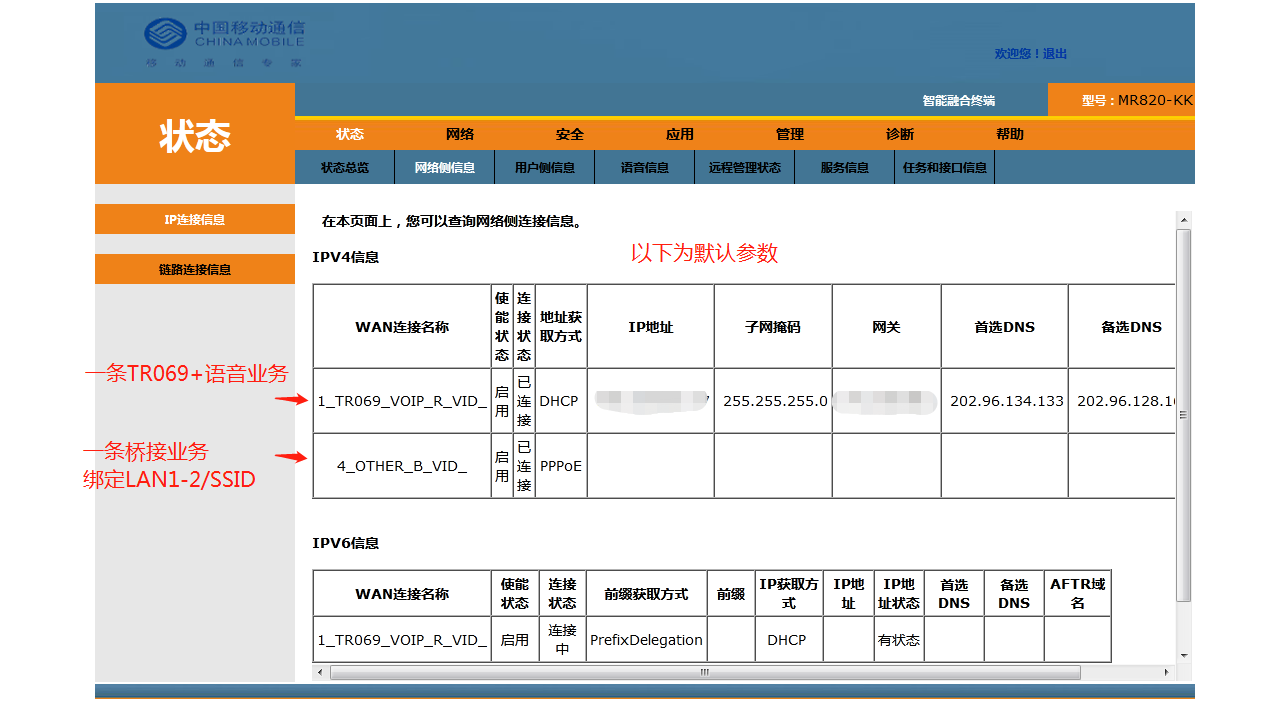The height and width of the screenshot is (726, 1278).
Task: Click the 退出 logout link
Action: [1055, 54]
